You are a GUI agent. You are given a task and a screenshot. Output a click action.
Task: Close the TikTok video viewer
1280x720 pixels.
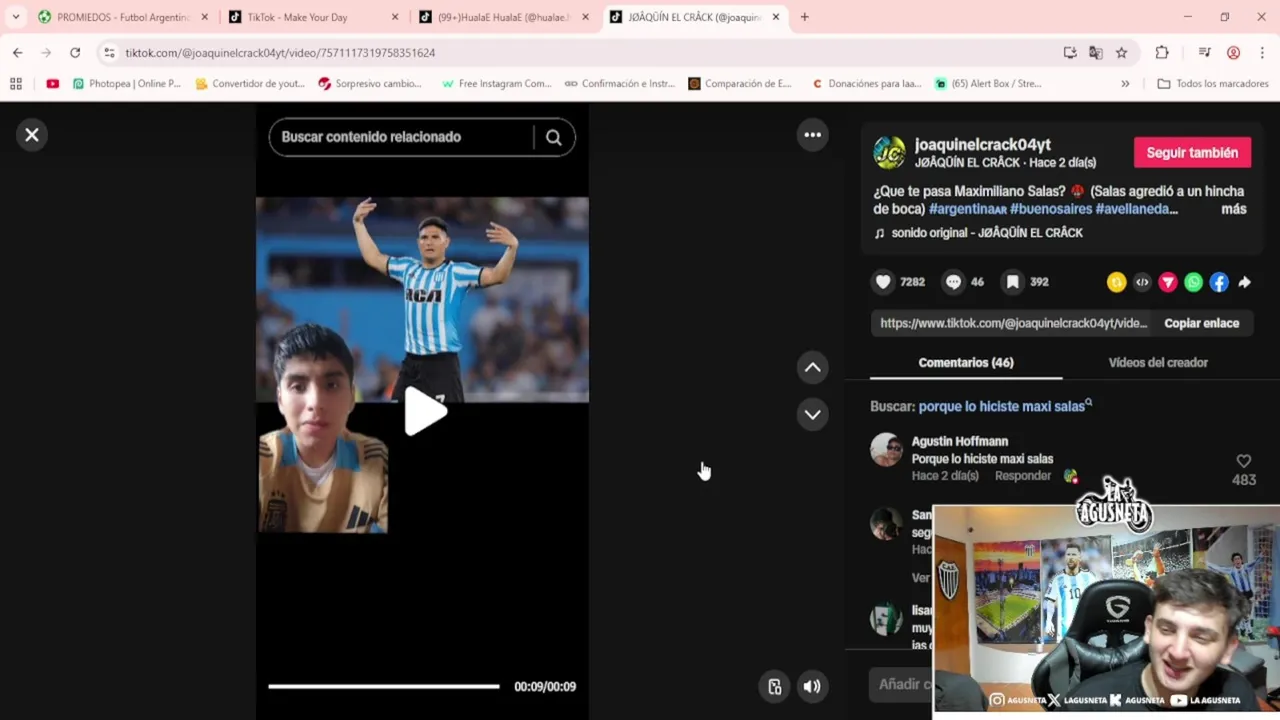32,135
